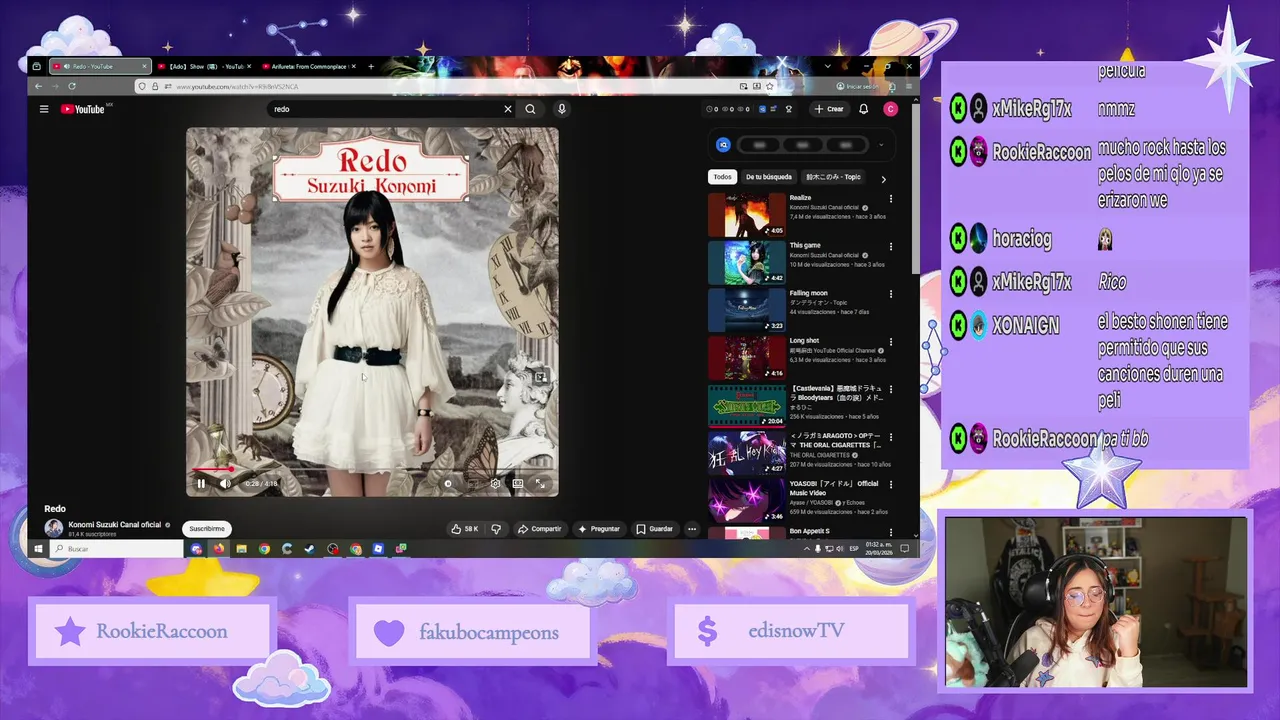The height and width of the screenshot is (720, 1280).
Task: Go to the YouTube home logo
Action: coord(83,109)
